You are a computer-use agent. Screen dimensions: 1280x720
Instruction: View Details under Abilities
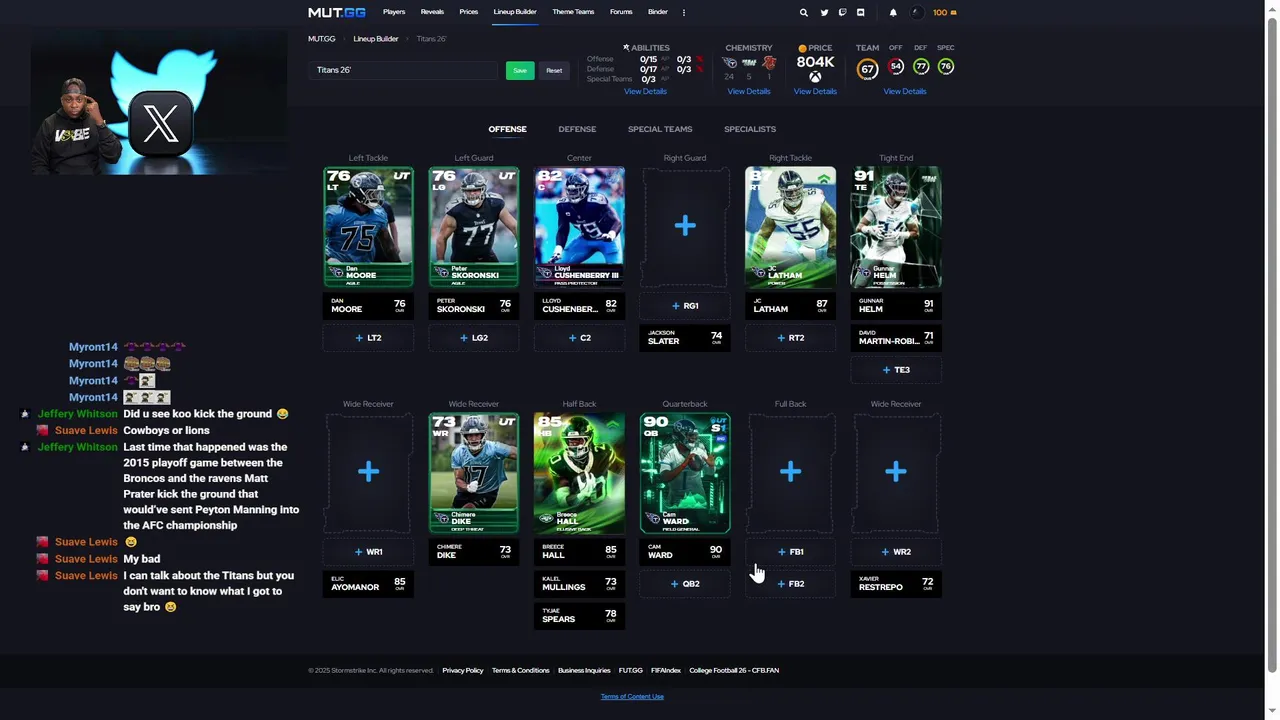click(645, 91)
